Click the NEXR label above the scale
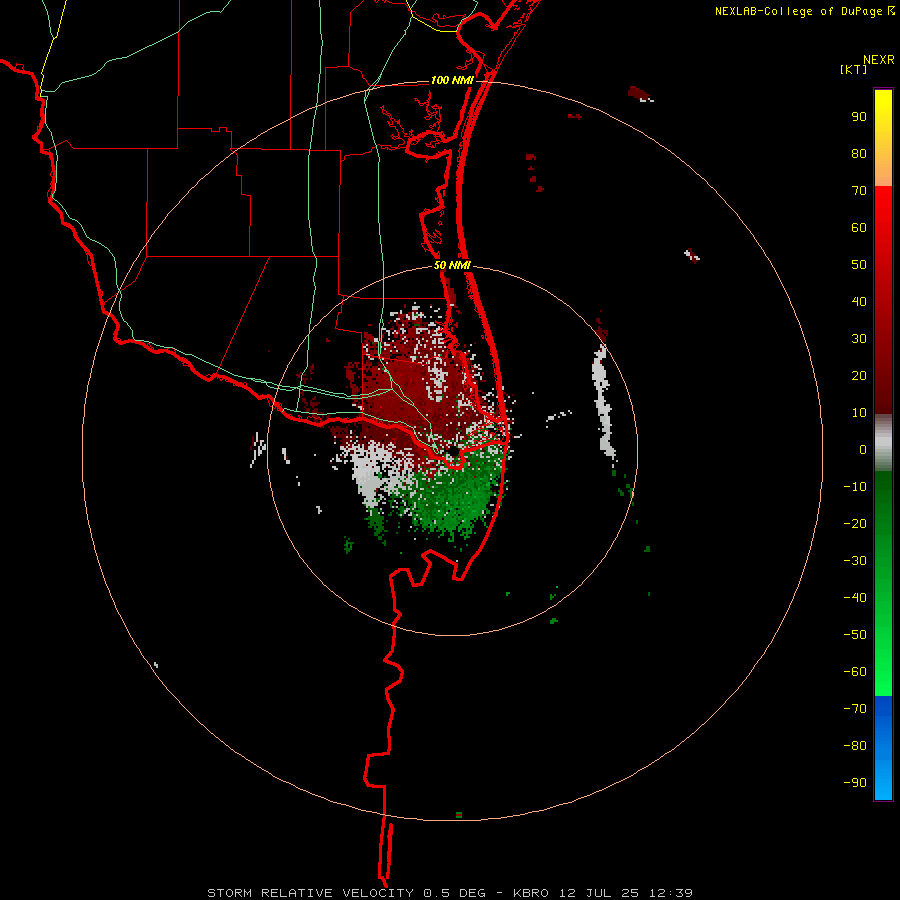The height and width of the screenshot is (900, 900). point(878,60)
